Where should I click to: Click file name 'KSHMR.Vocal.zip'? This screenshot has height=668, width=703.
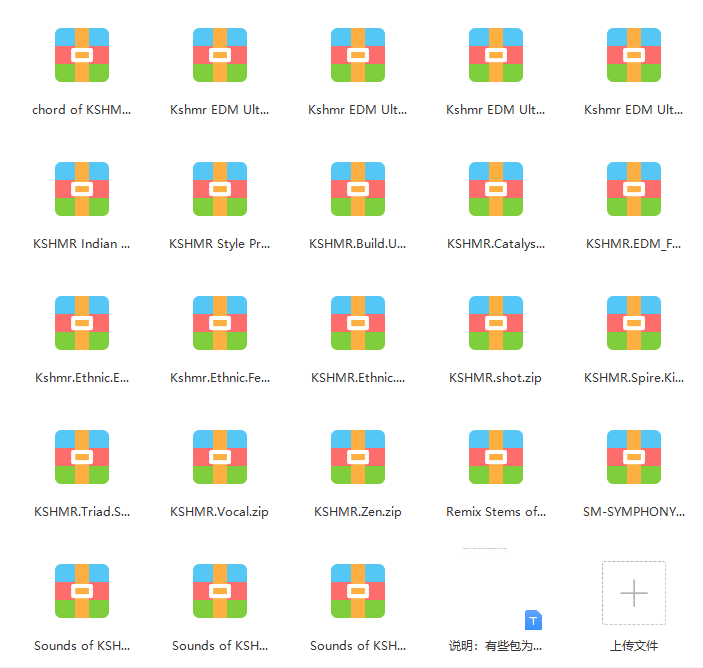pyautogui.click(x=219, y=512)
